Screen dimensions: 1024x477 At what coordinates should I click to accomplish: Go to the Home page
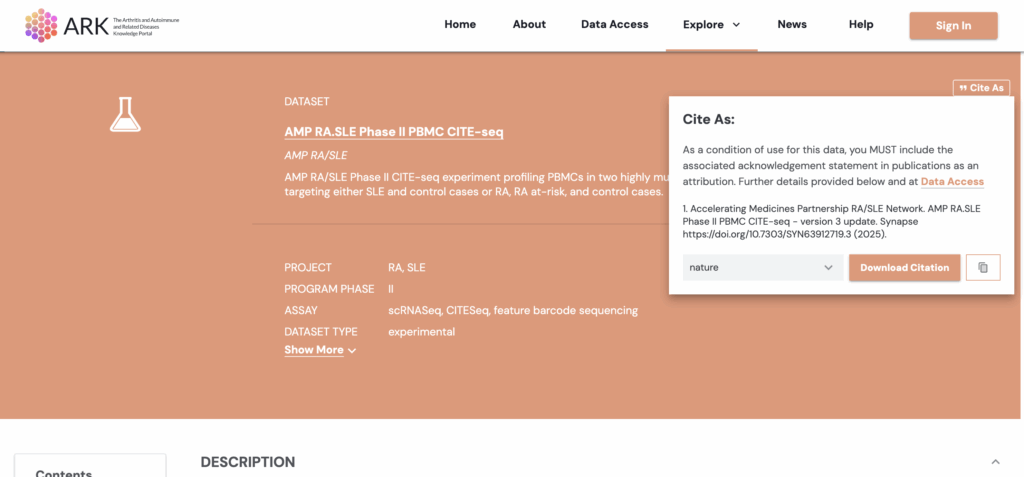[x=460, y=25]
